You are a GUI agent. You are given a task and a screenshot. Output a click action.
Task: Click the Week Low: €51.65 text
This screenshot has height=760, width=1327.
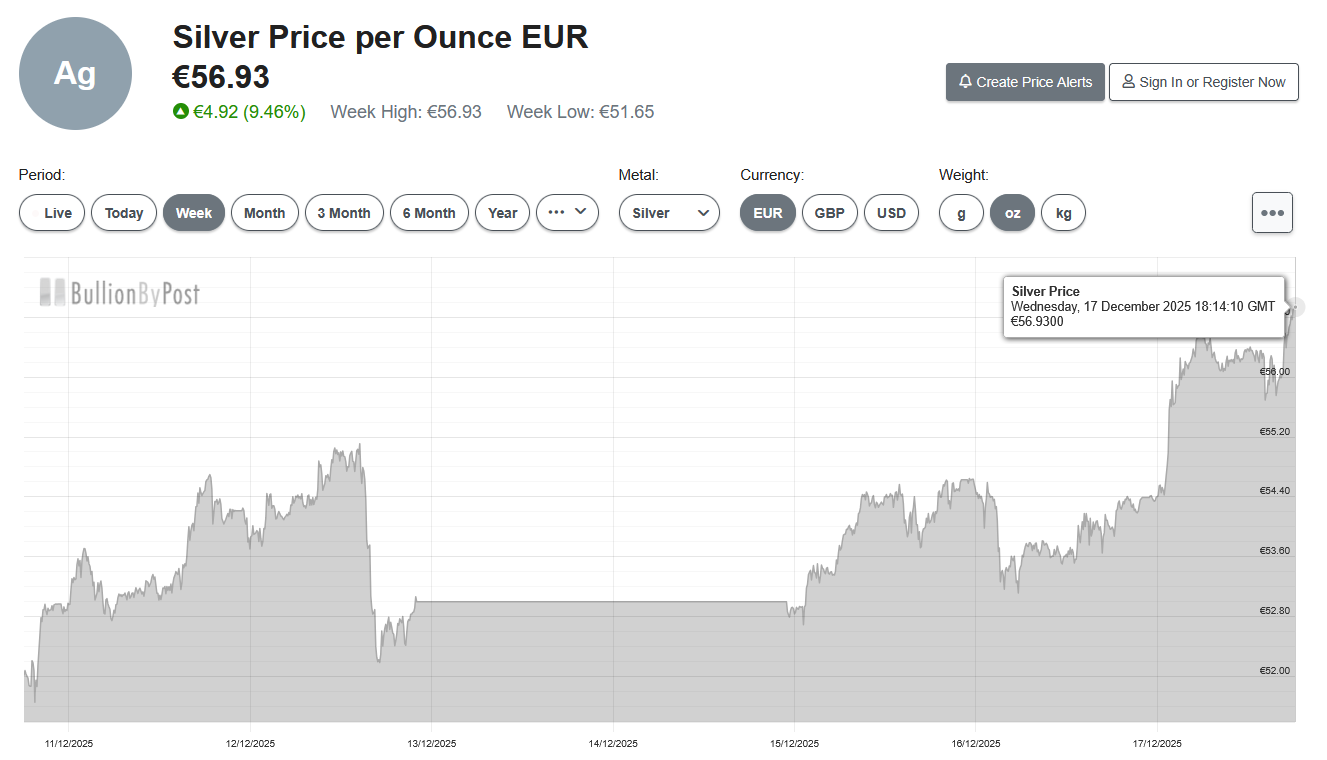click(581, 112)
